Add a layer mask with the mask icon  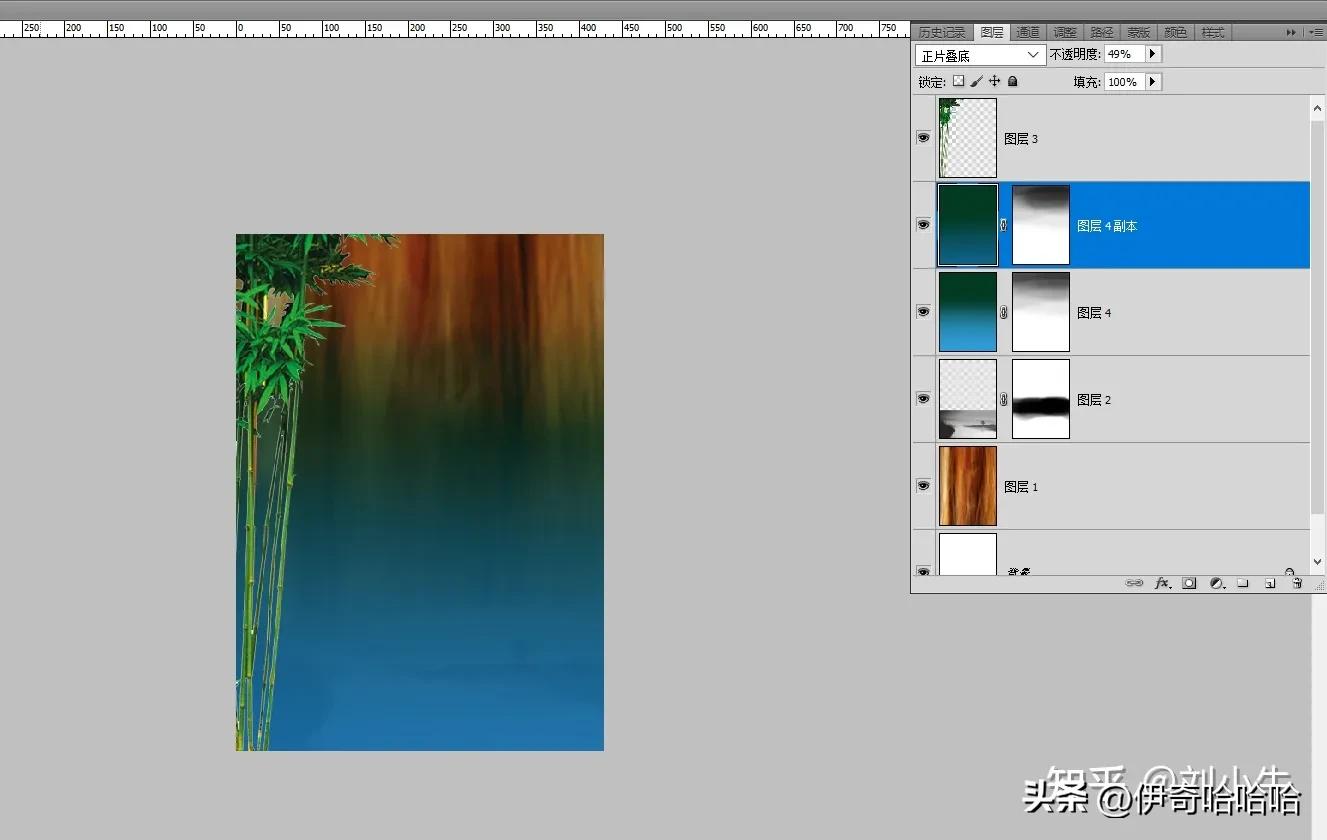pyautogui.click(x=1189, y=583)
